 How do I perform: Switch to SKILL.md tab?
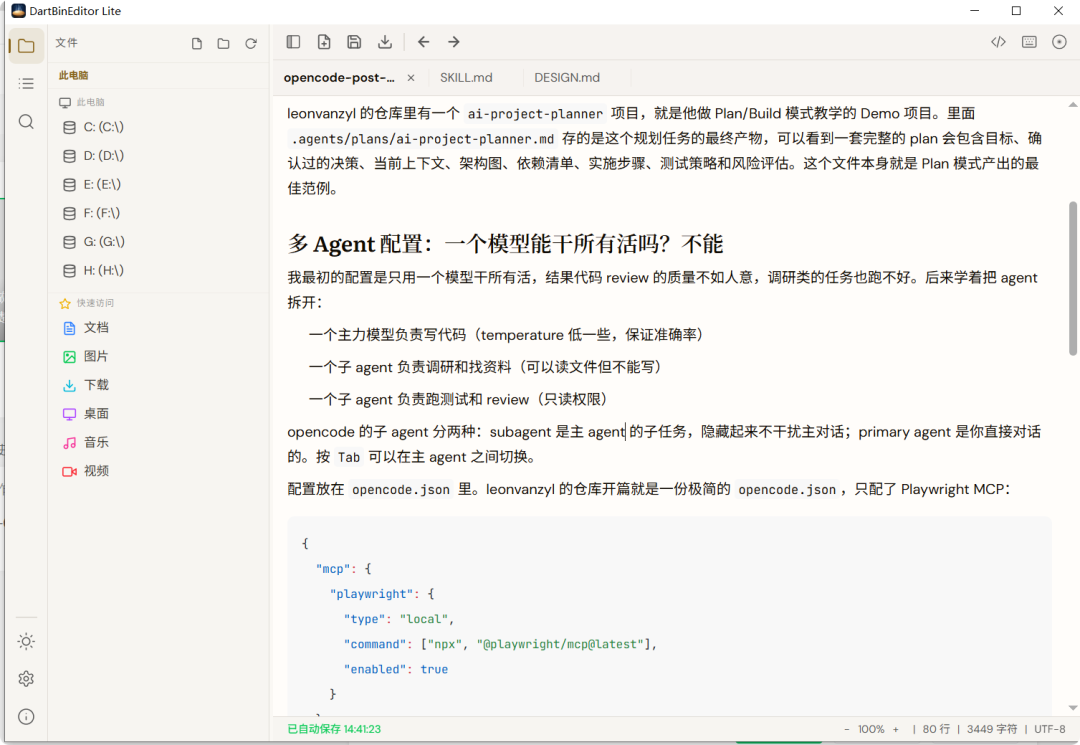click(466, 78)
